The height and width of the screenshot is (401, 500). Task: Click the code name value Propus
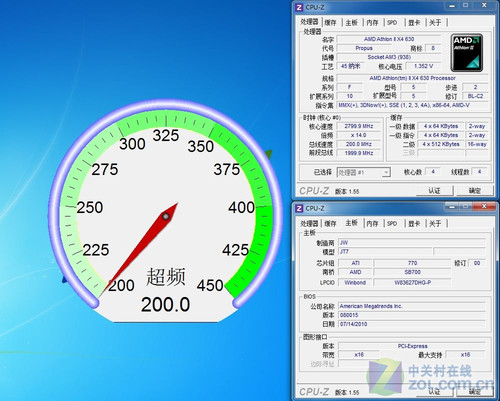364,48
